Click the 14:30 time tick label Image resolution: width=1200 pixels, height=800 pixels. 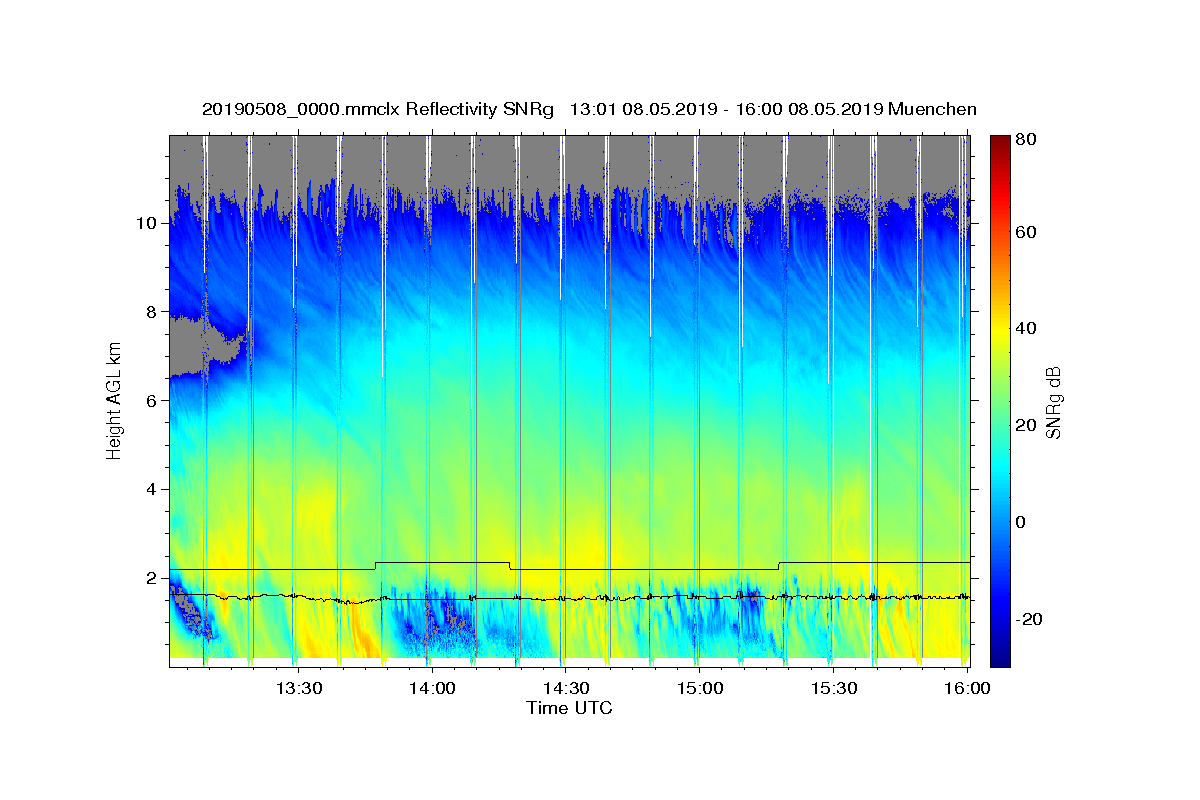coord(566,688)
